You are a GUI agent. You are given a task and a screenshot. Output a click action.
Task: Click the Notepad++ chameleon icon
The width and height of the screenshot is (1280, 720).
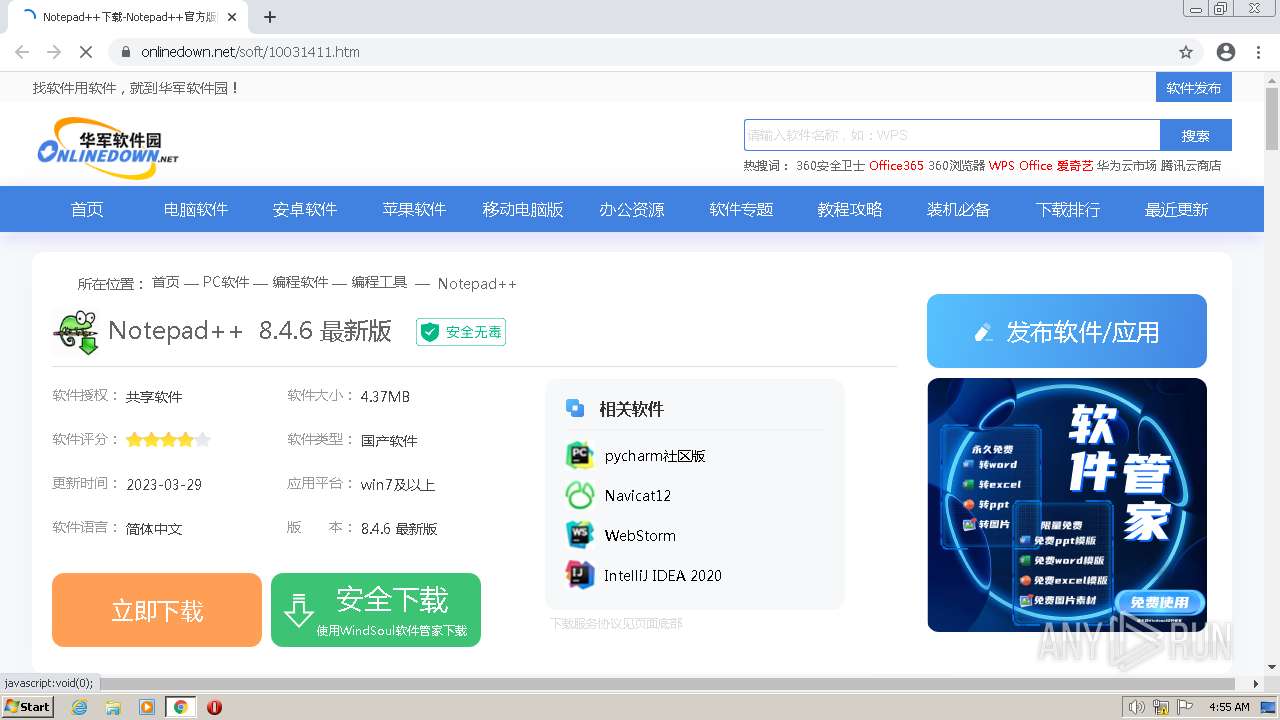click(x=77, y=332)
